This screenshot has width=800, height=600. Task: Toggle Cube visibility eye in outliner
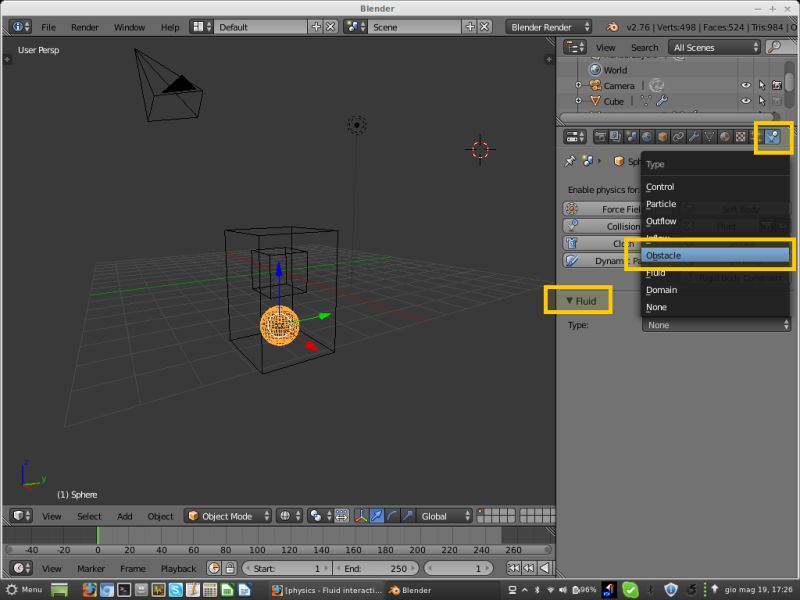point(746,101)
